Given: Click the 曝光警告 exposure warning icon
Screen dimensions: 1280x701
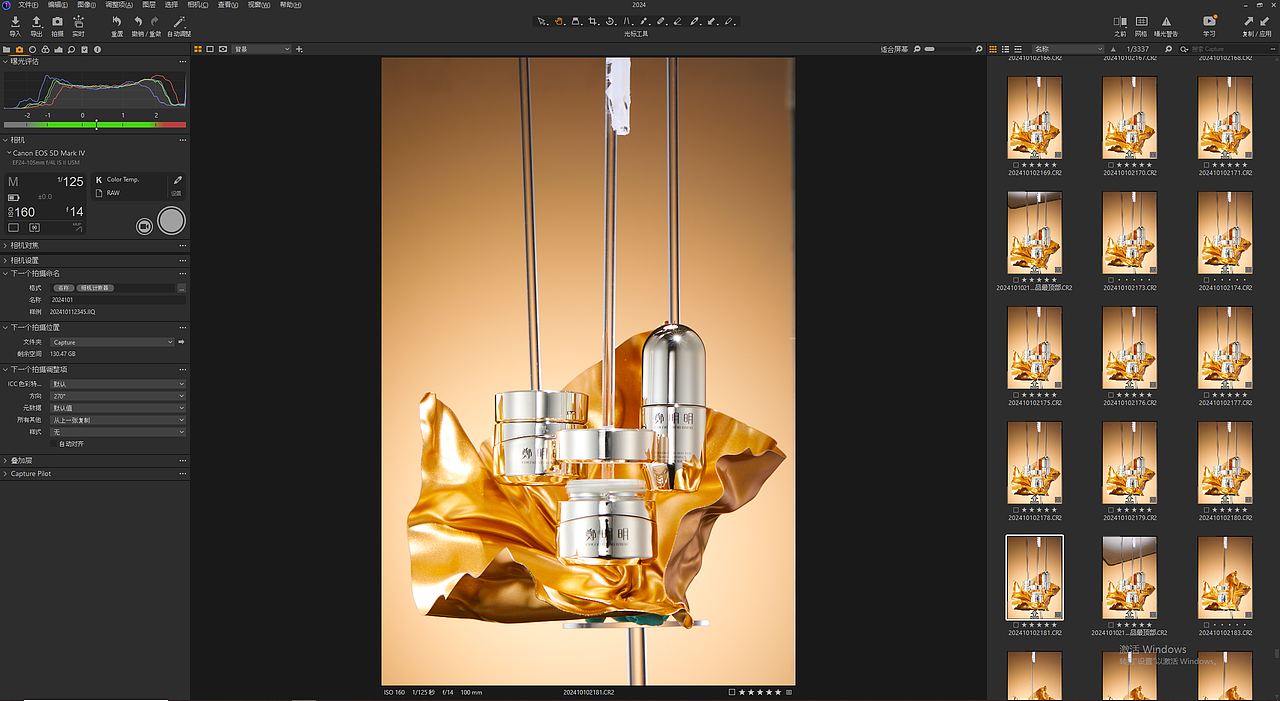Looking at the screenshot, I should click(x=1166, y=21).
